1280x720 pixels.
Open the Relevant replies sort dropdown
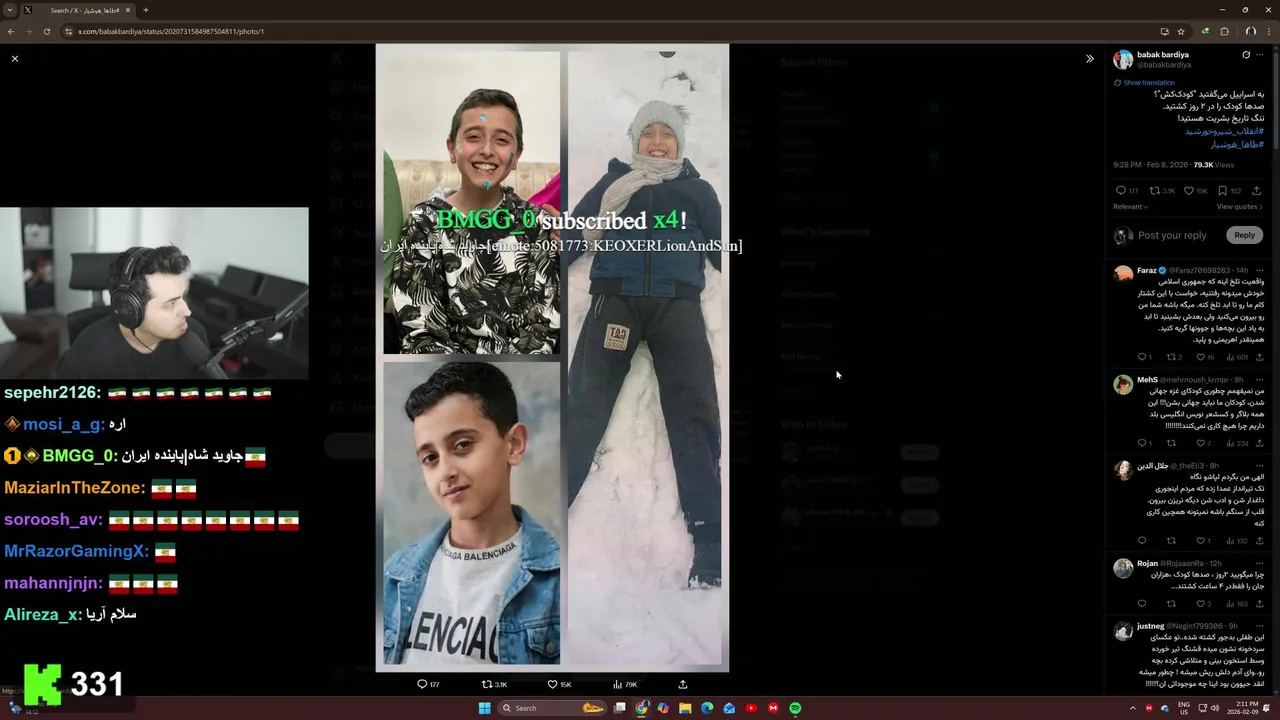coord(1130,207)
